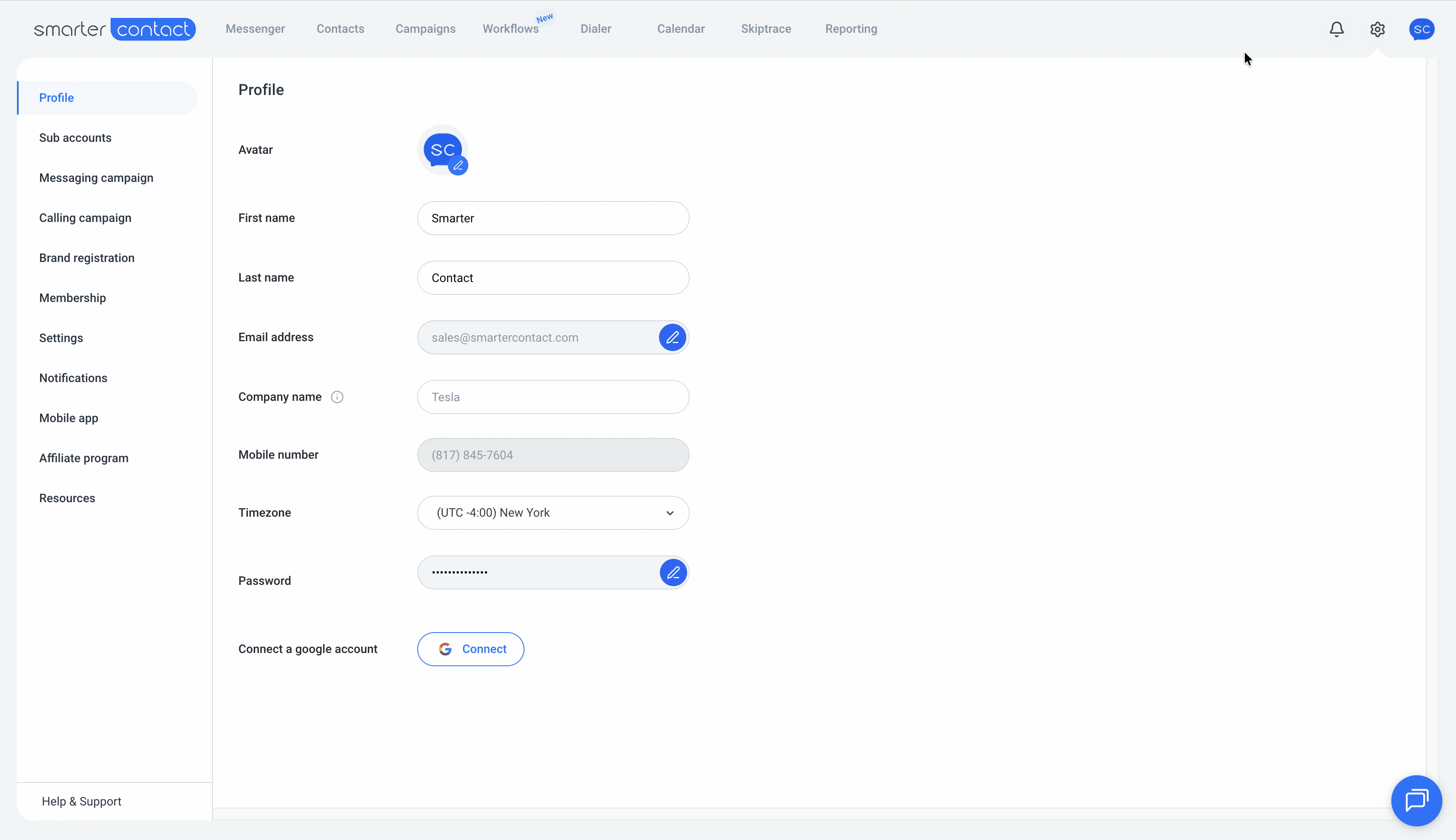
Task: Edit the avatar with pencil icon
Action: (459, 166)
